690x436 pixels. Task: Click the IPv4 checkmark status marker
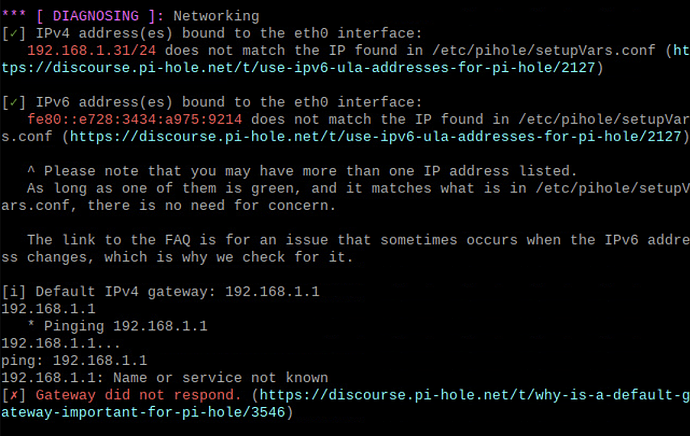(x=13, y=33)
